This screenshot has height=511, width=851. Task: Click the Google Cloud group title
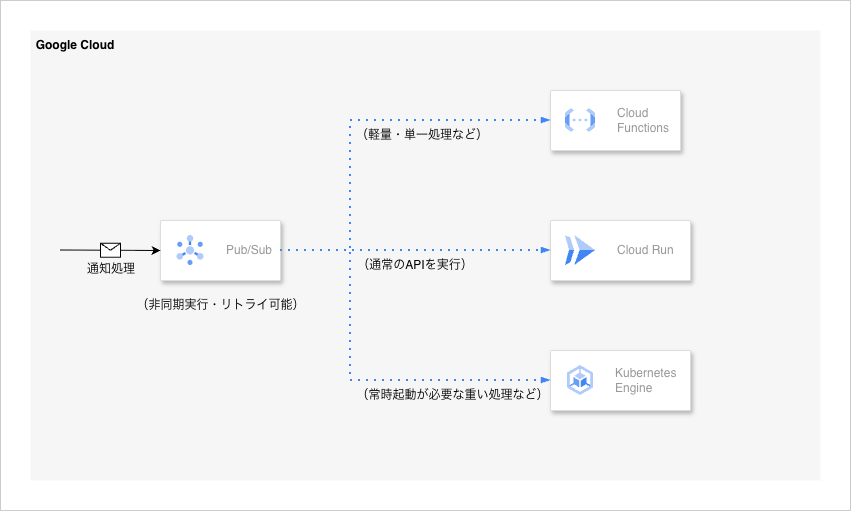[x=75, y=45]
